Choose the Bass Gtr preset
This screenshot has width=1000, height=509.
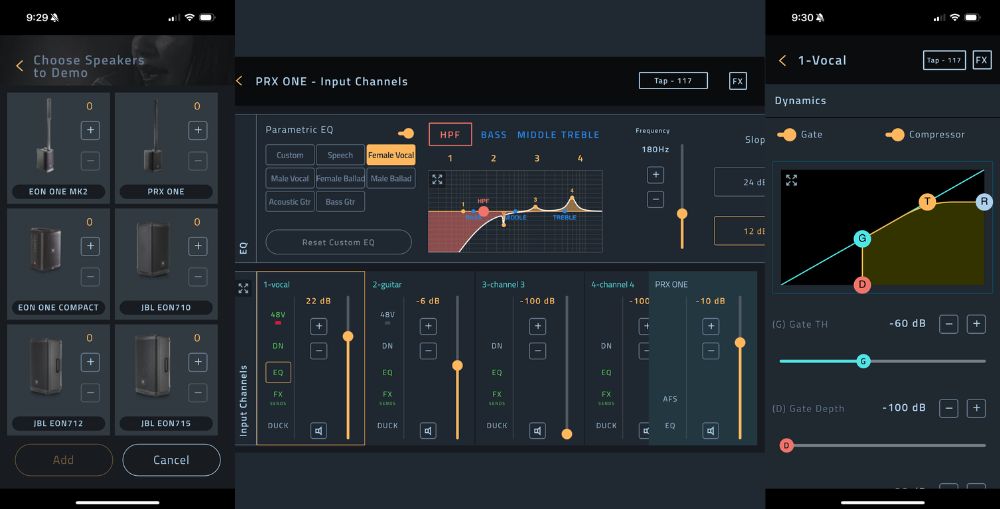[x=340, y=202]
